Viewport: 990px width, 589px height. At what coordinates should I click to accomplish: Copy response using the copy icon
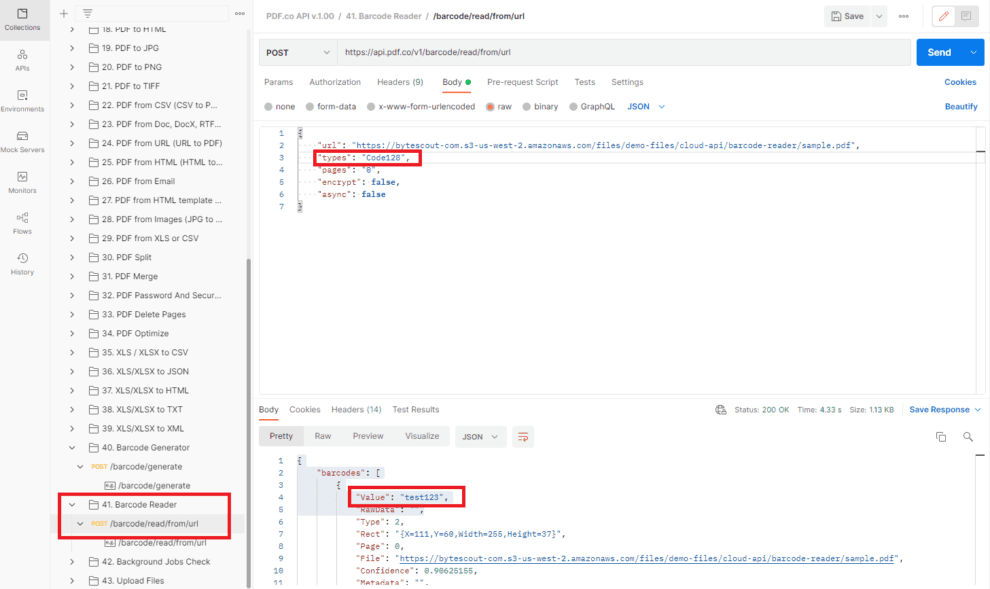940,437
